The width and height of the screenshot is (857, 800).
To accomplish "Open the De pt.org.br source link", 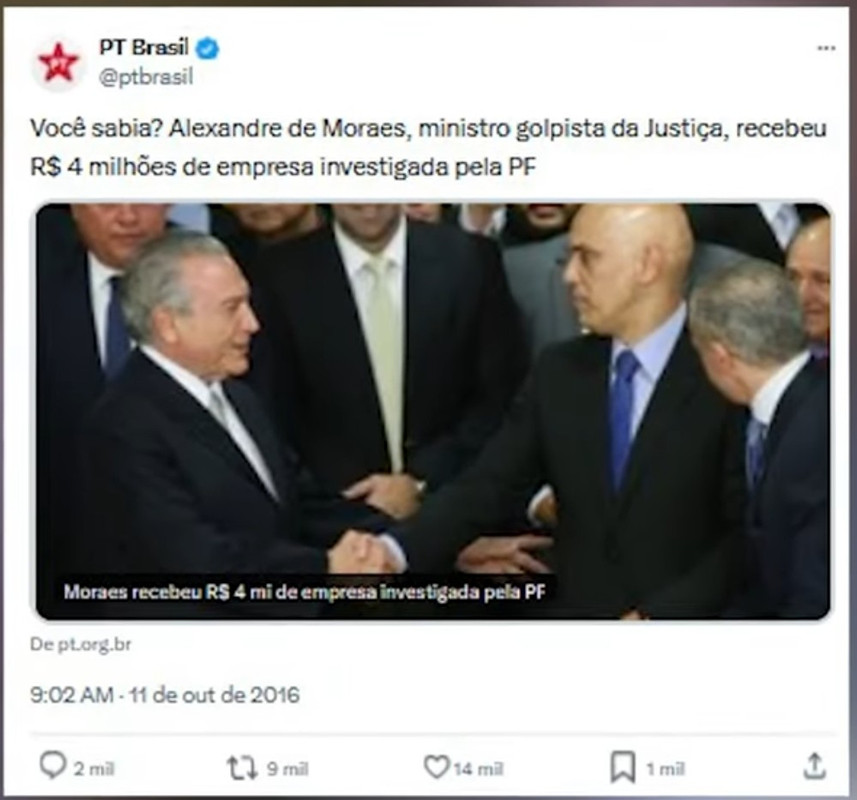I will [x=81, y=644].
